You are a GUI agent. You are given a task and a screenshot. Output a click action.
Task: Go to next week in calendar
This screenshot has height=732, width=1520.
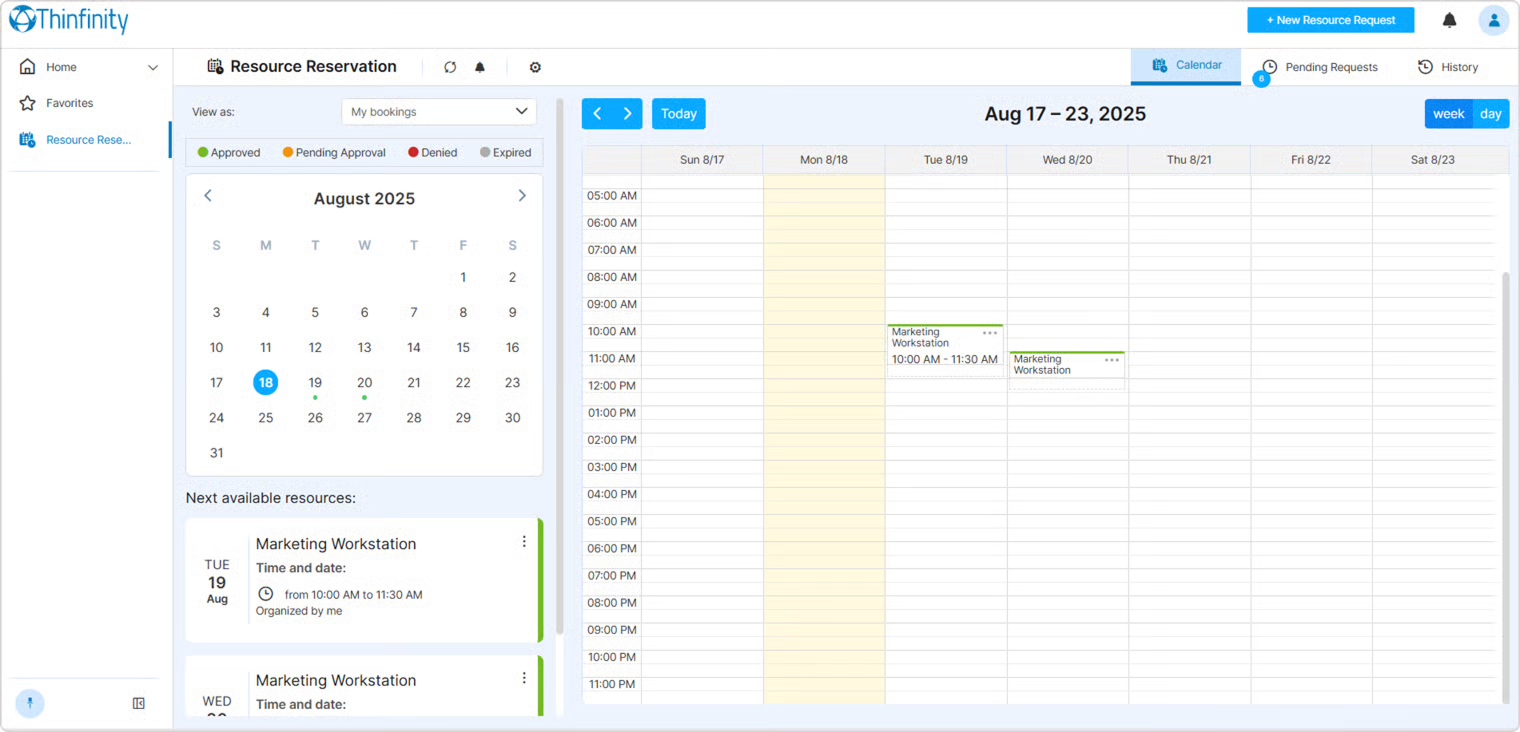pyautogui.click(x=627, y=114)
